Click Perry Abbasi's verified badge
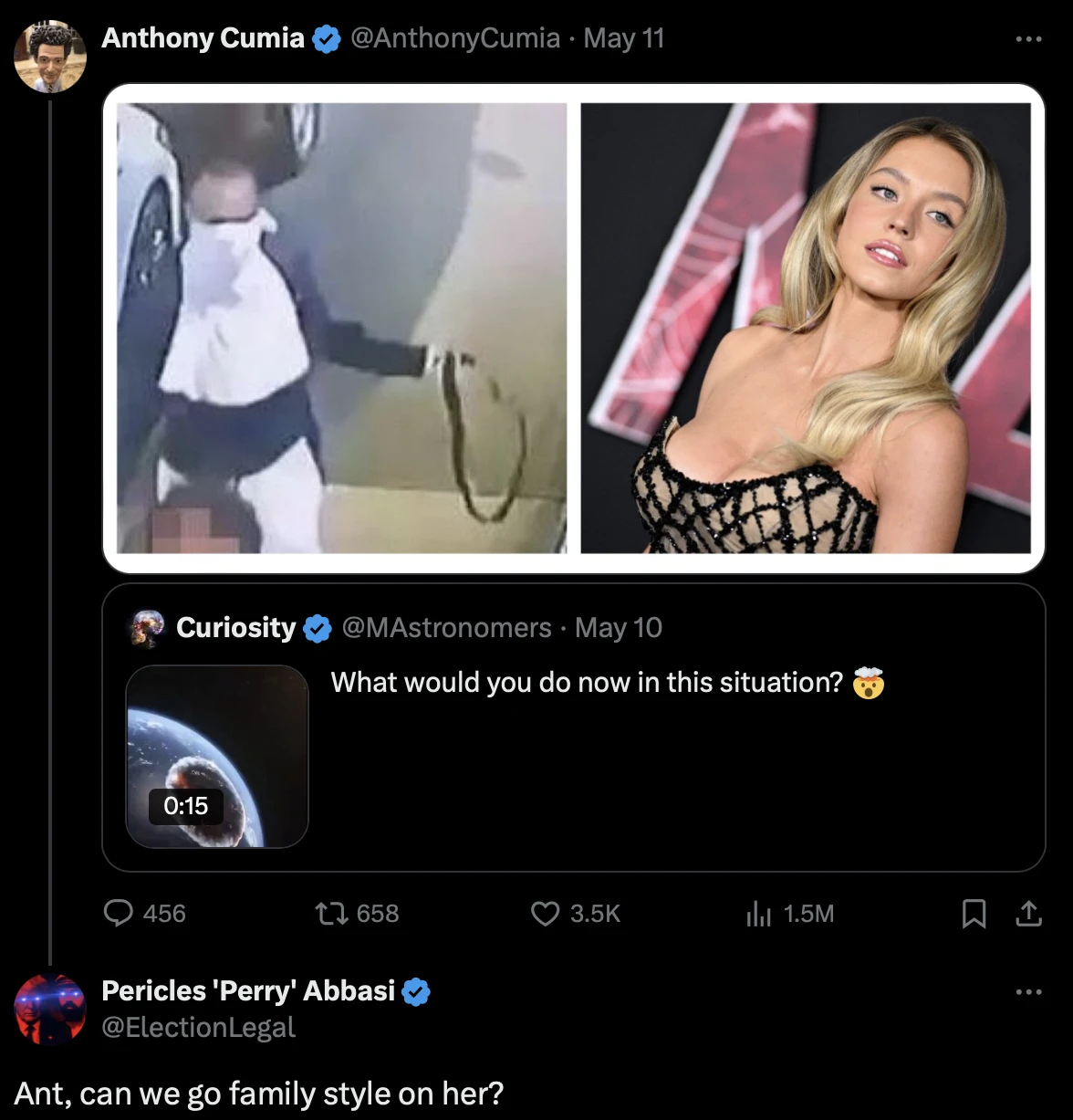The width and height of the screenshot is (1073, 1120). click(416, 991)
